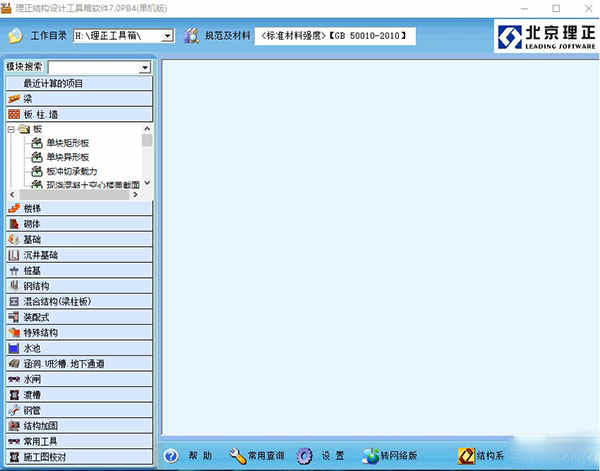Click tree scrollbar up arrow
This screenshot has height=471, width=600.
click(147, 129)
